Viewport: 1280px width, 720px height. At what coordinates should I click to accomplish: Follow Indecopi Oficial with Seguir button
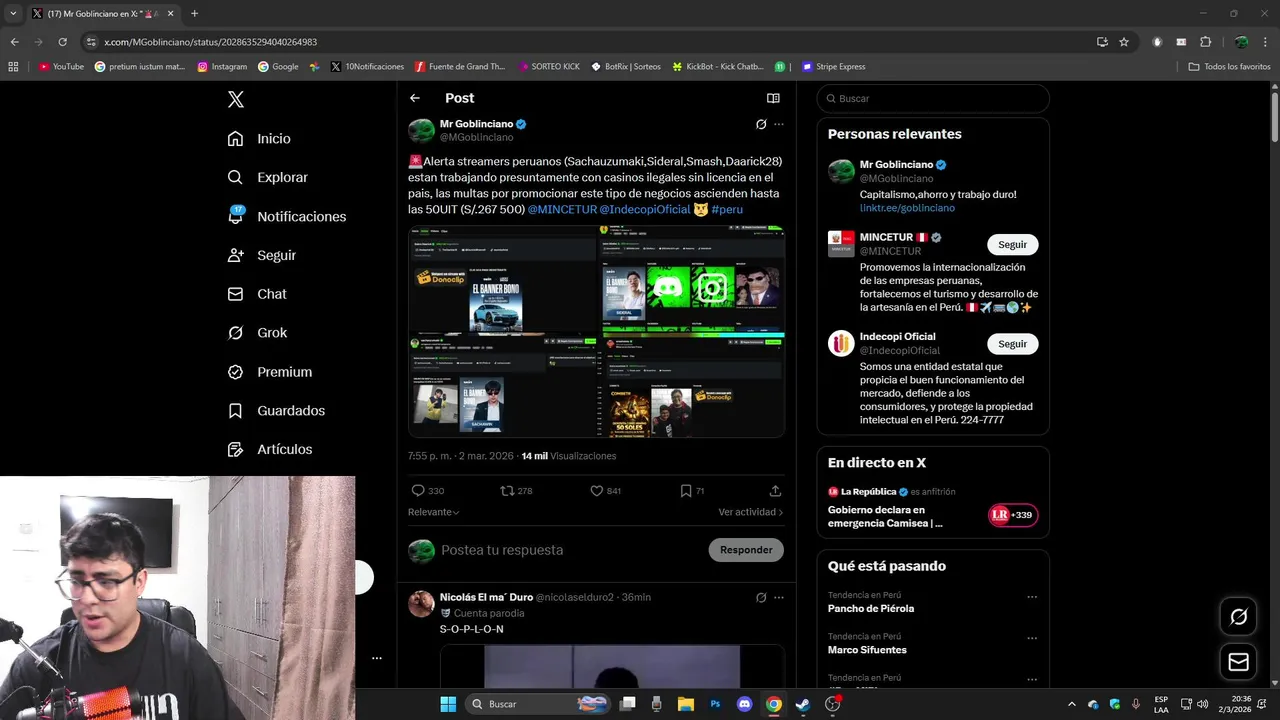click(1012, 344)
